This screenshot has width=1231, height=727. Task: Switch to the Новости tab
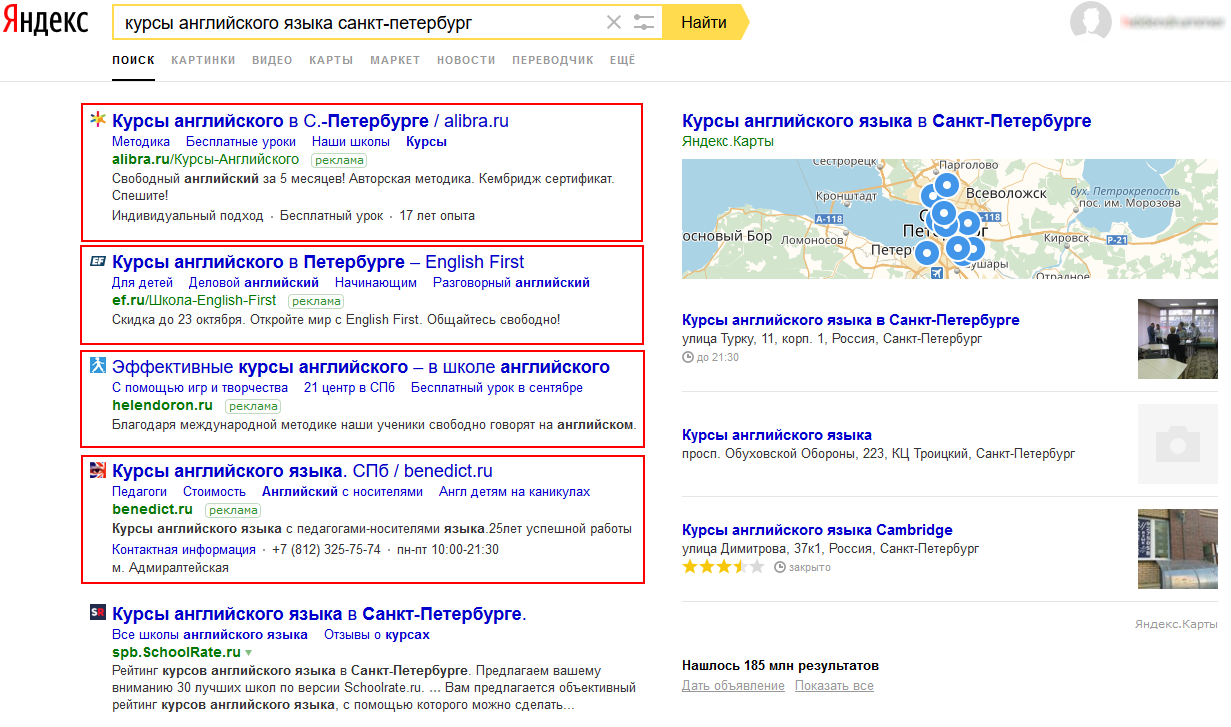pos(466,60)
